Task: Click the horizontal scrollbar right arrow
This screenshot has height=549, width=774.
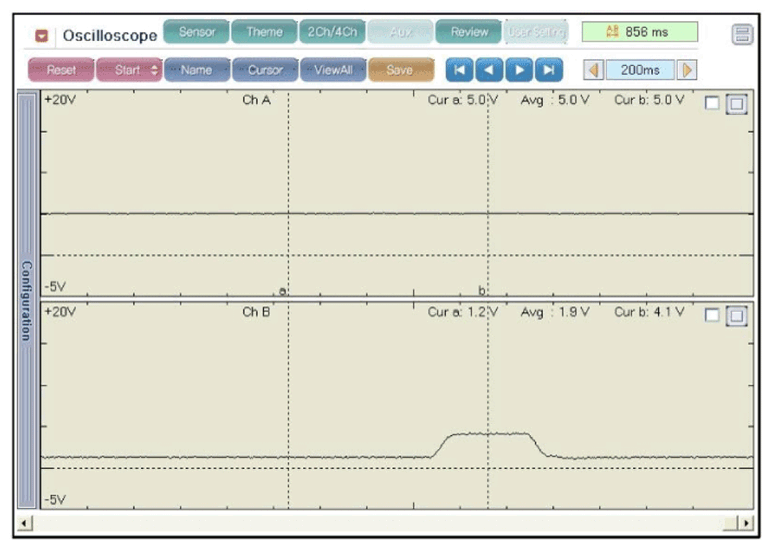Action: 743,523
